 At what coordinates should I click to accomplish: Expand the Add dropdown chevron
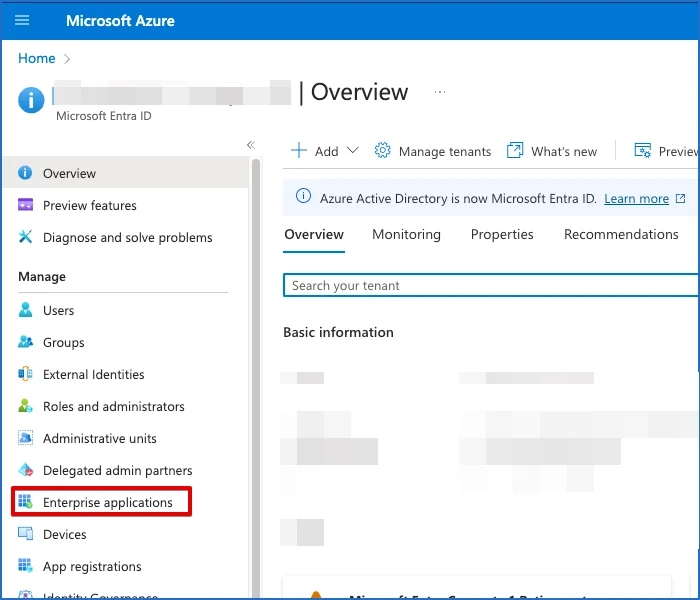point(352,151)
